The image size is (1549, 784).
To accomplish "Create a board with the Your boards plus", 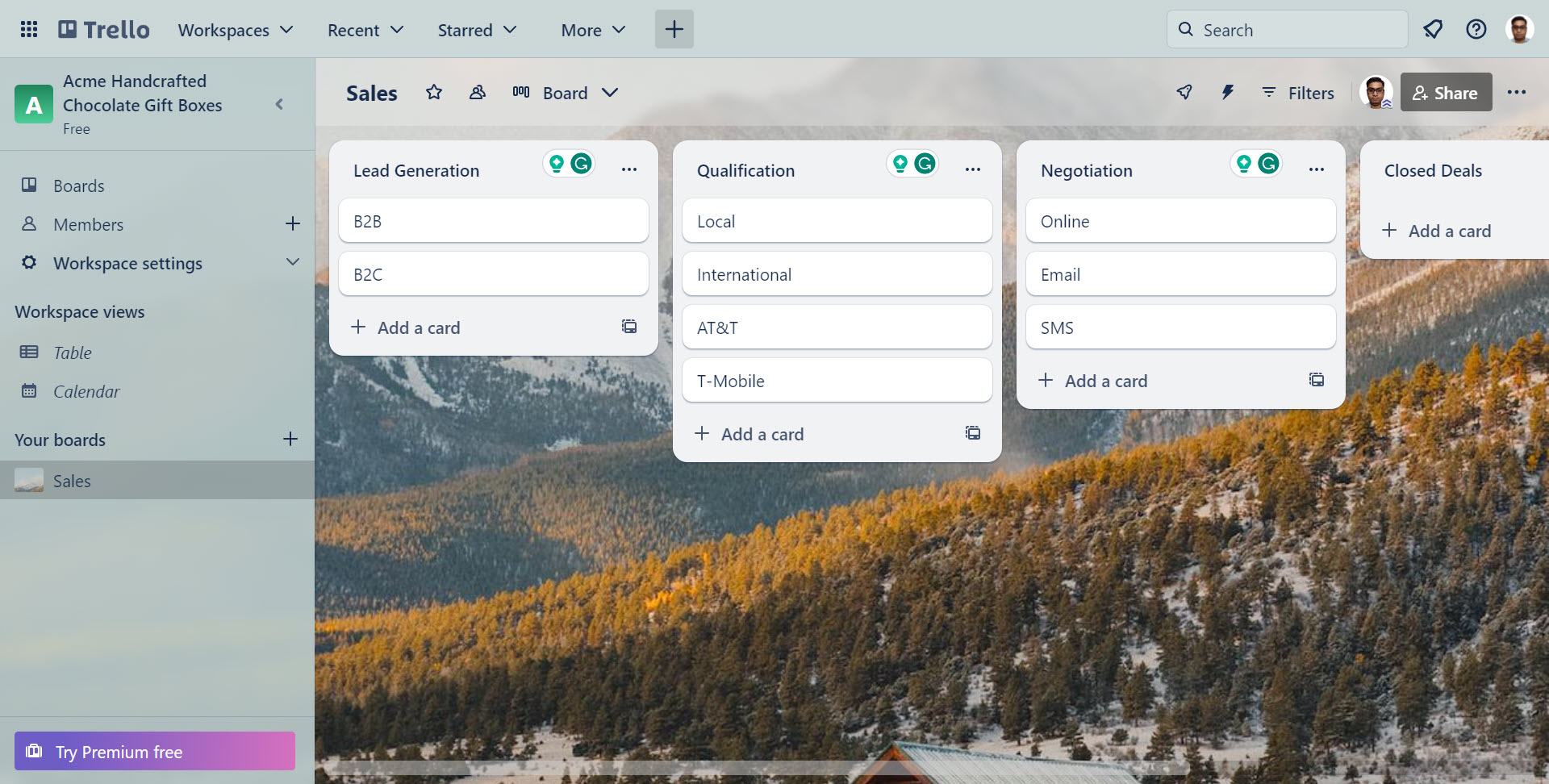I will [x=290, y=439].
